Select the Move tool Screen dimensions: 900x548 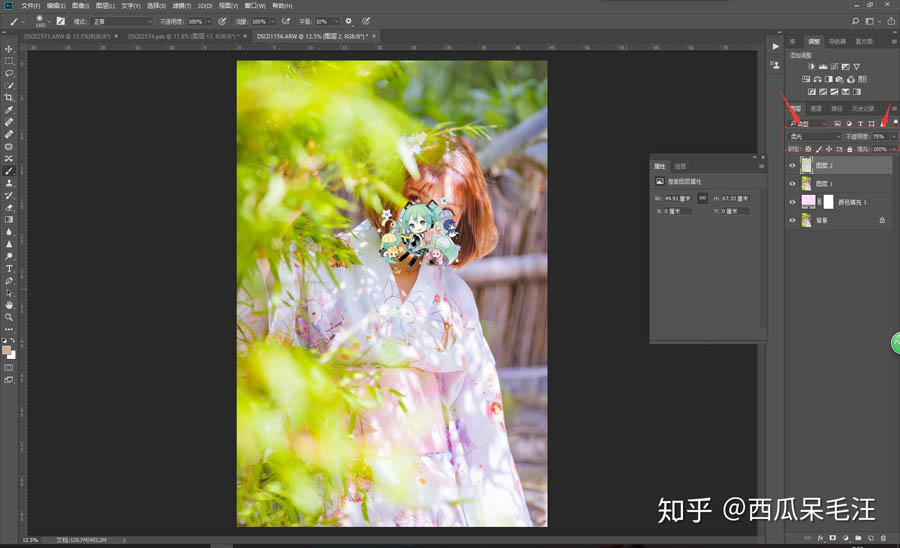pyautogui.click(x=9, y=49)
